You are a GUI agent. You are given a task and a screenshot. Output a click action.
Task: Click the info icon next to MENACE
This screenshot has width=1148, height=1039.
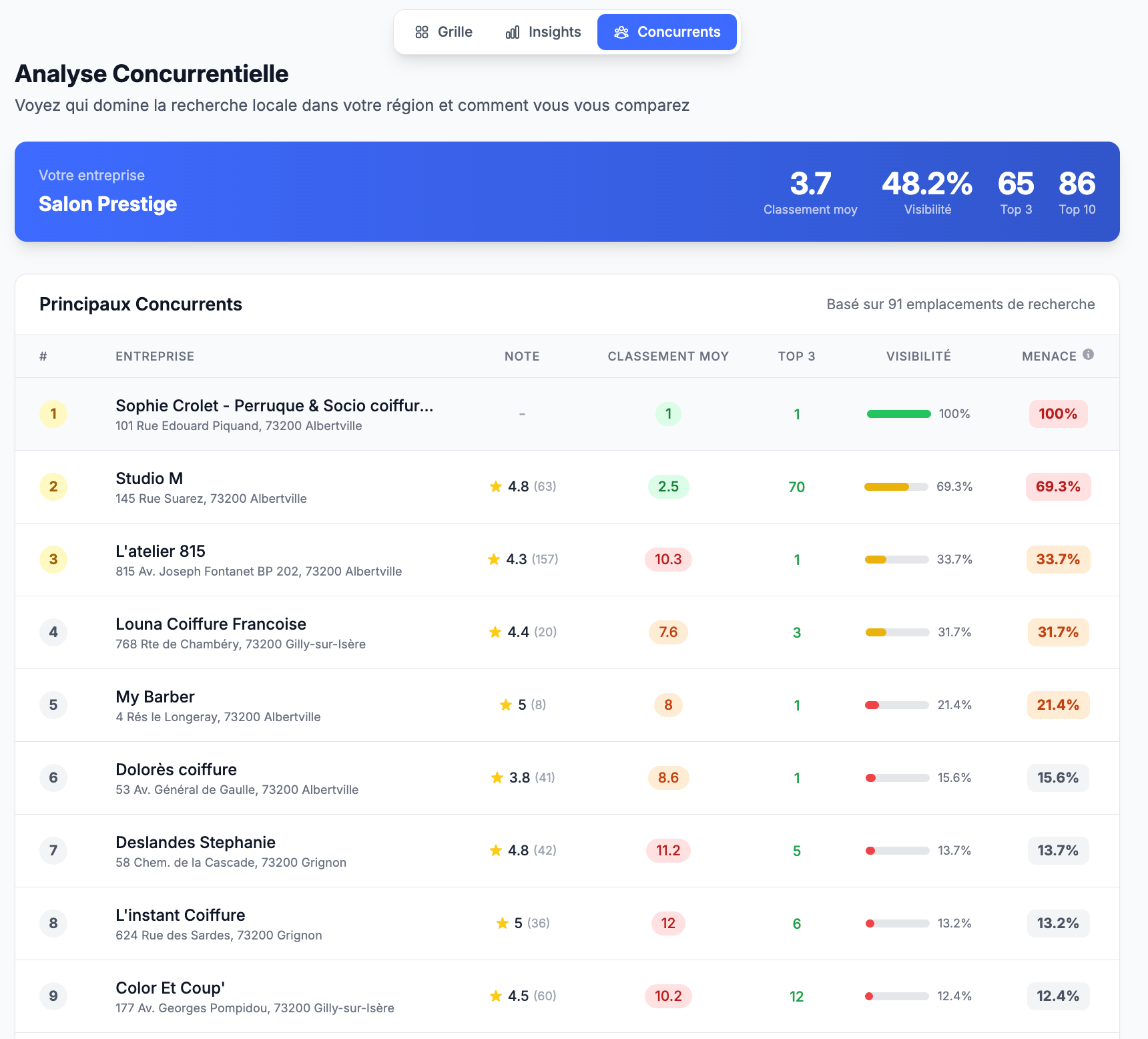pyautogui.click(x=1088, y=355)
